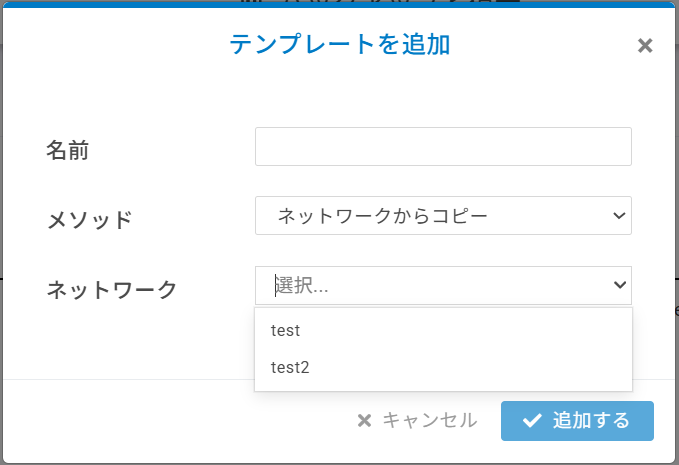
Task: Click the blank header area left of title
Action: 110,45
